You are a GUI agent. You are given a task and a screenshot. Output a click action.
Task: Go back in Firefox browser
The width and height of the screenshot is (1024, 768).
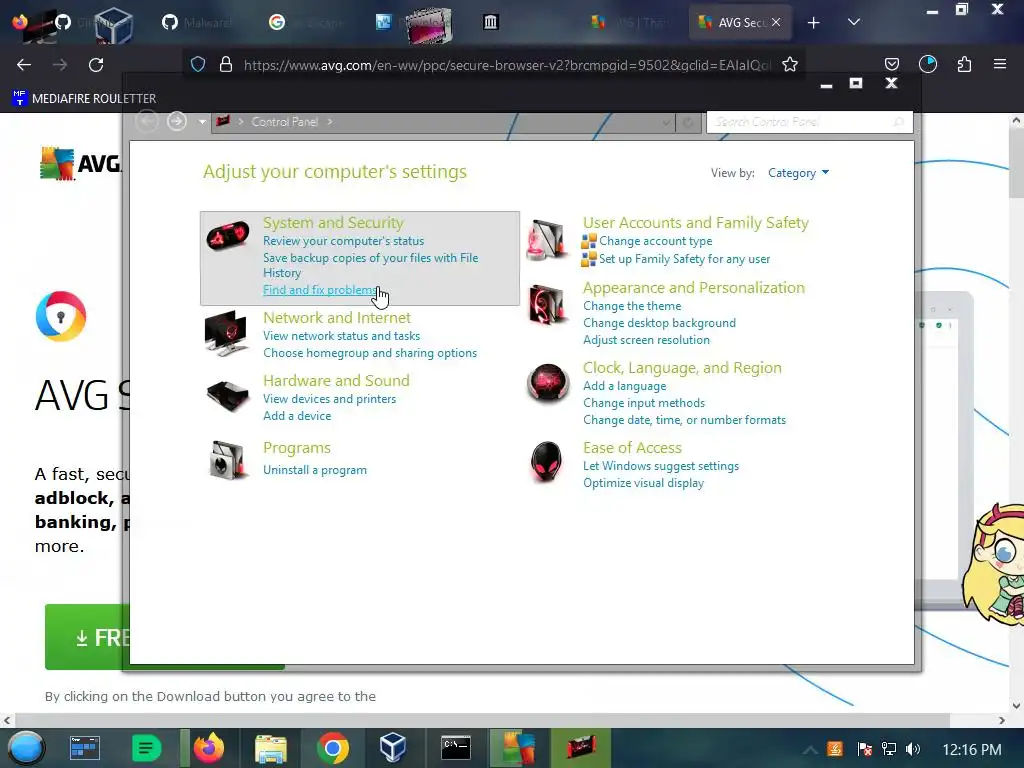pos(24,65)
